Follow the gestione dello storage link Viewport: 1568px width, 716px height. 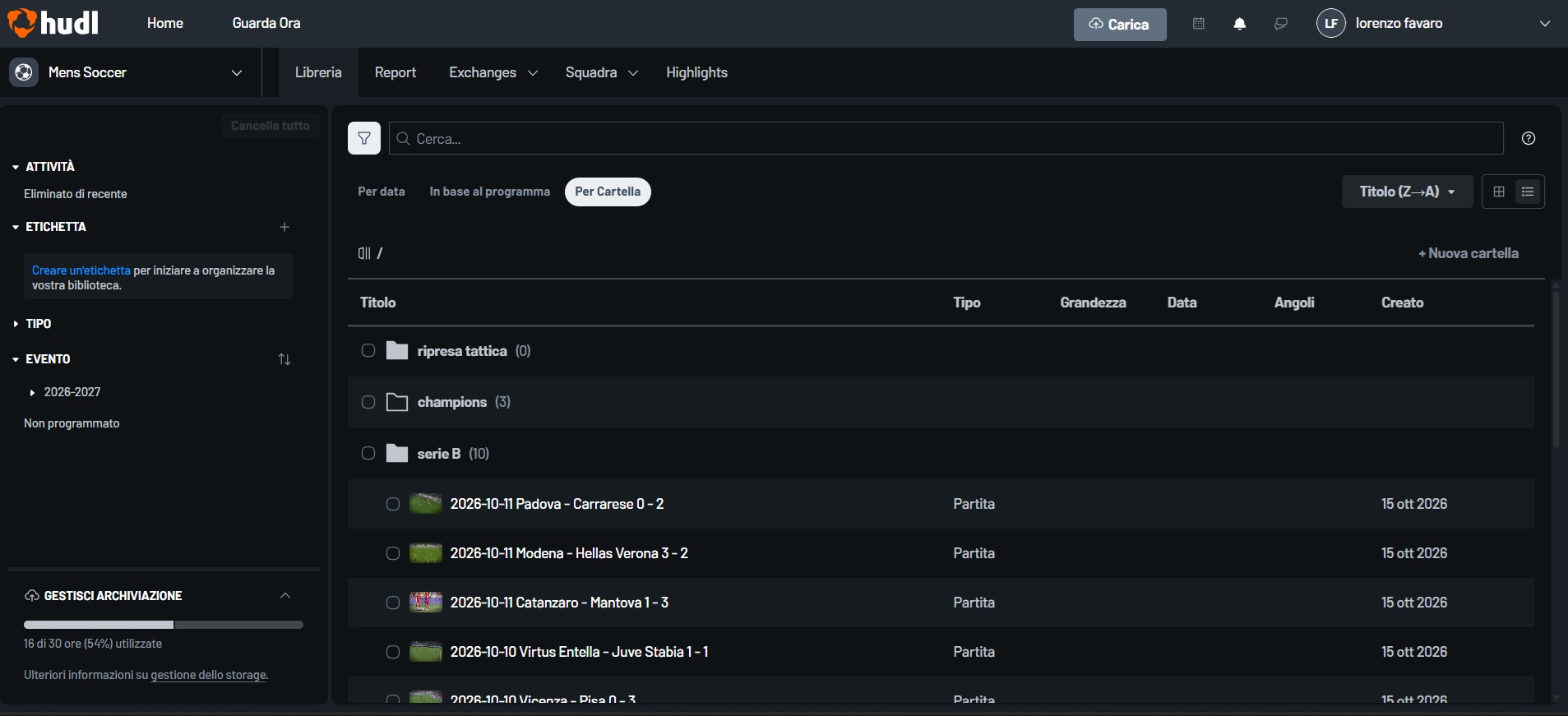[209, 675]
